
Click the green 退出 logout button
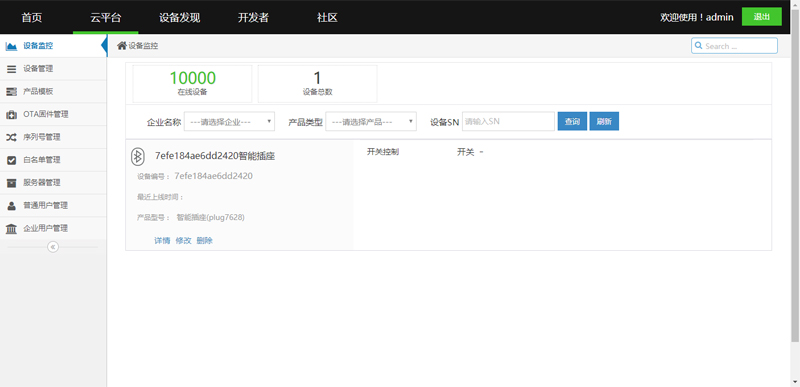tap(761, 17)
